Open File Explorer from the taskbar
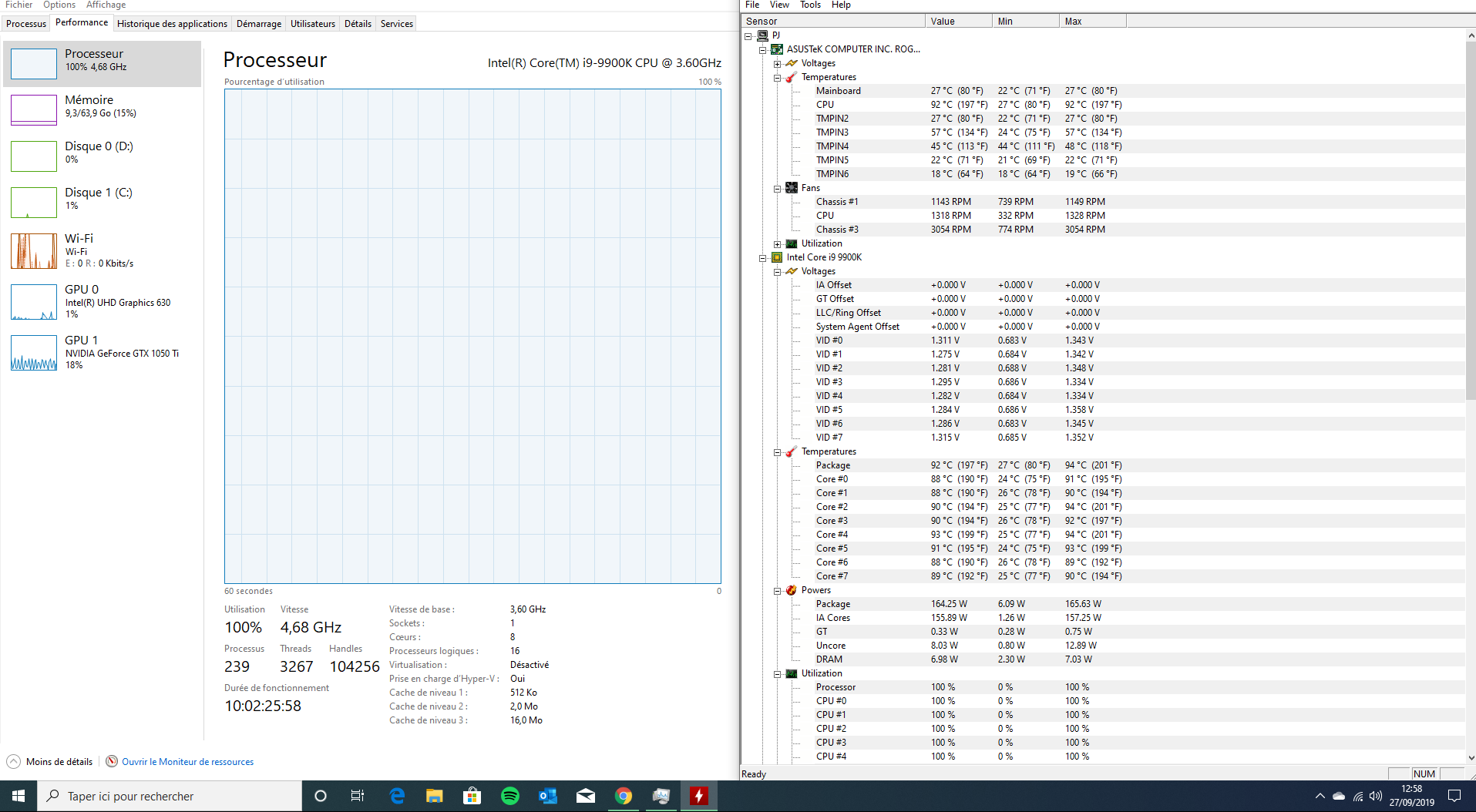The image size is (1476, 812). pyautogui.click(x=435, y=796)
